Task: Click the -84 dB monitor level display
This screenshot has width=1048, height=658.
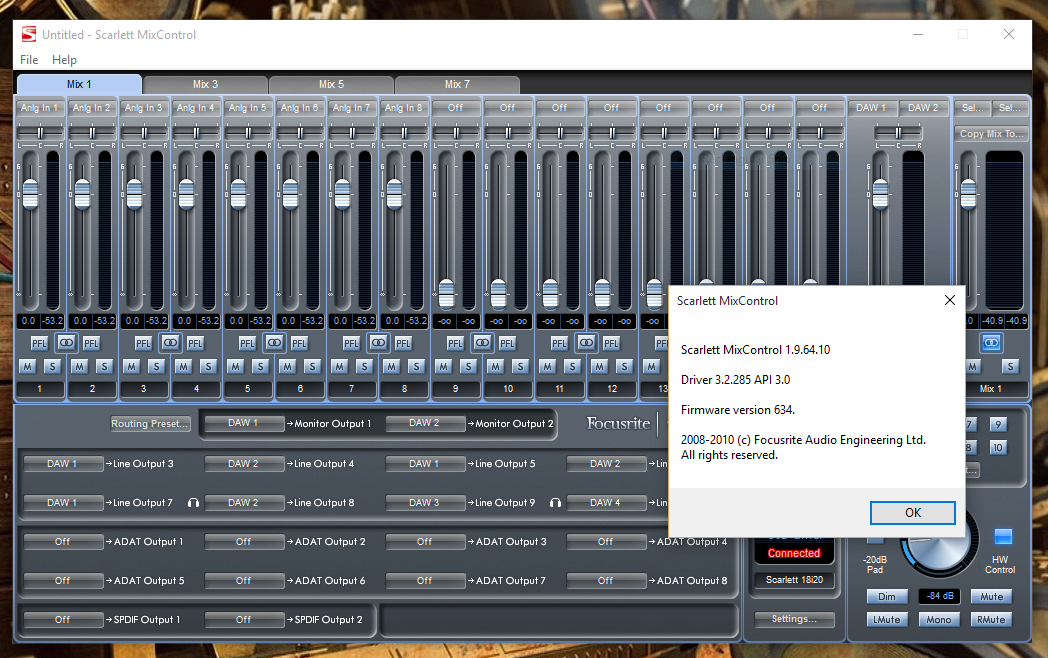Action: click(x=939, y=597)
